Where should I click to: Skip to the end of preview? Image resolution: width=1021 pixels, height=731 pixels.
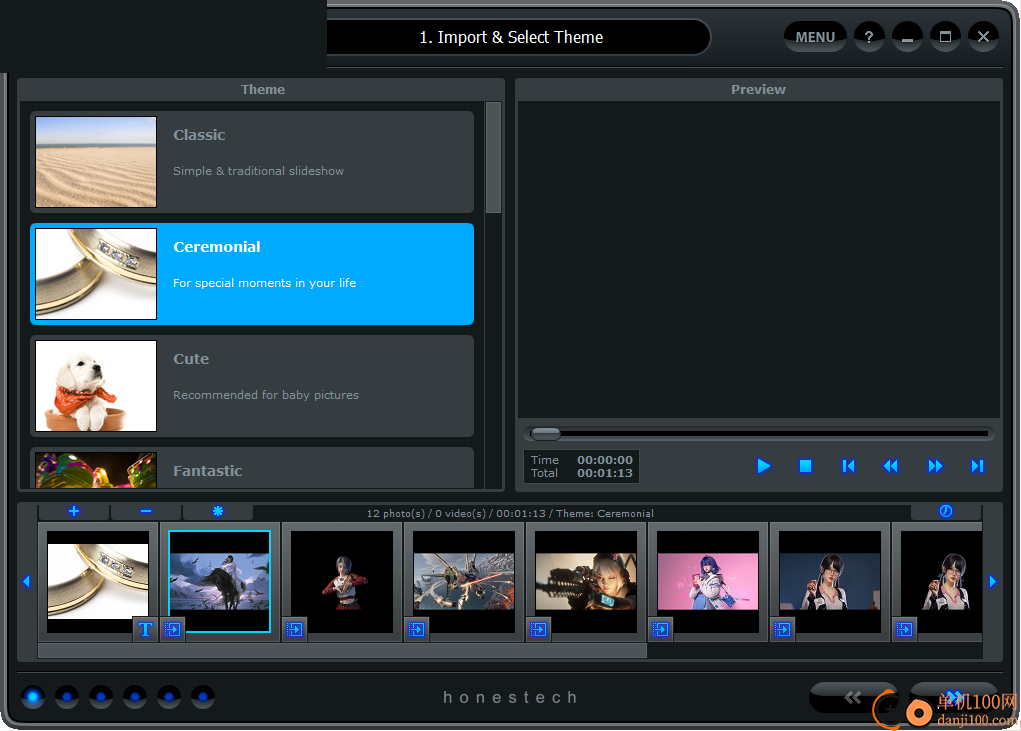(x=977, y=466)
